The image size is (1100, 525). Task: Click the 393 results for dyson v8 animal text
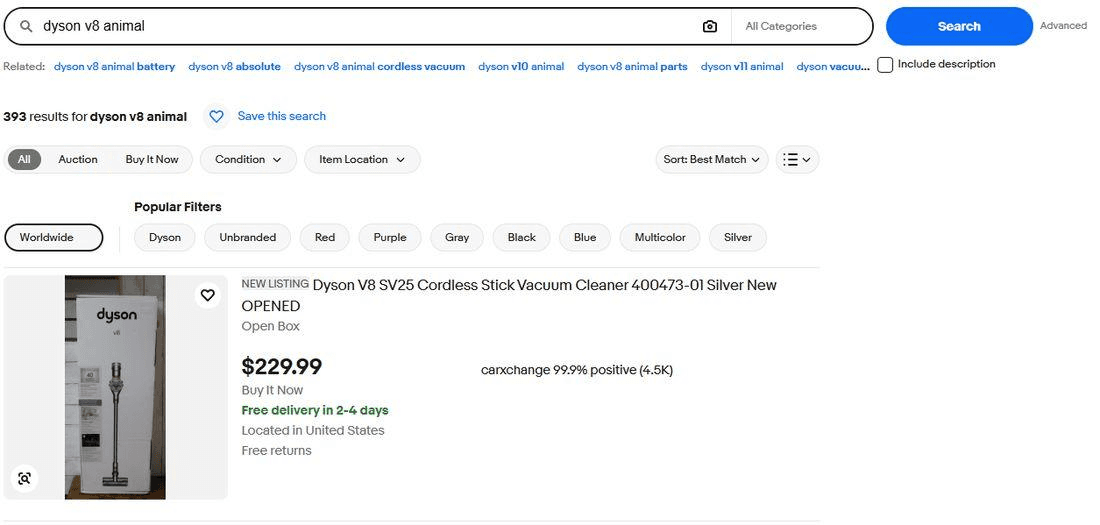coord(95,117)
